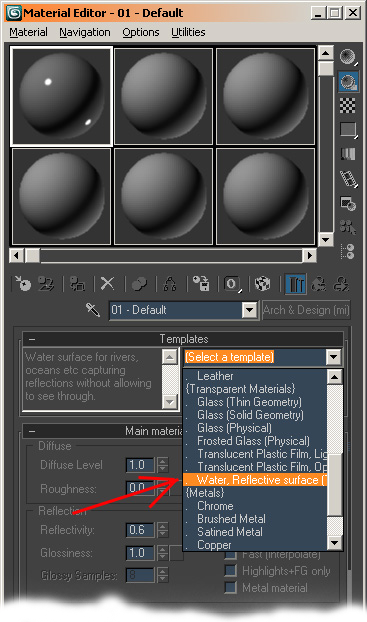
Task: Open the Utilities menu
Action: point(188,32)
